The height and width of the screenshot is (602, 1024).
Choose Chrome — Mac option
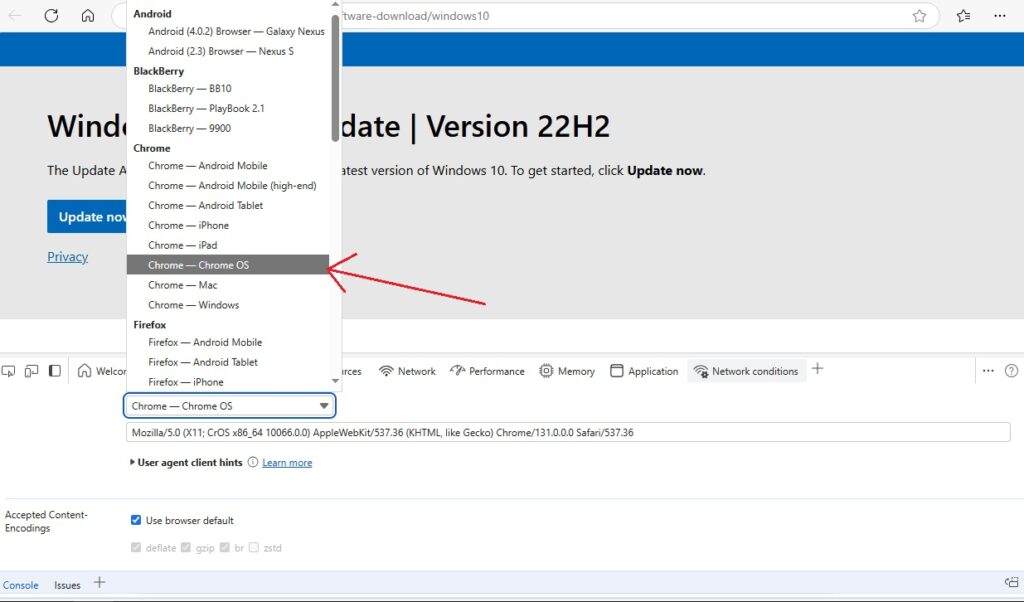click(228, 285)
